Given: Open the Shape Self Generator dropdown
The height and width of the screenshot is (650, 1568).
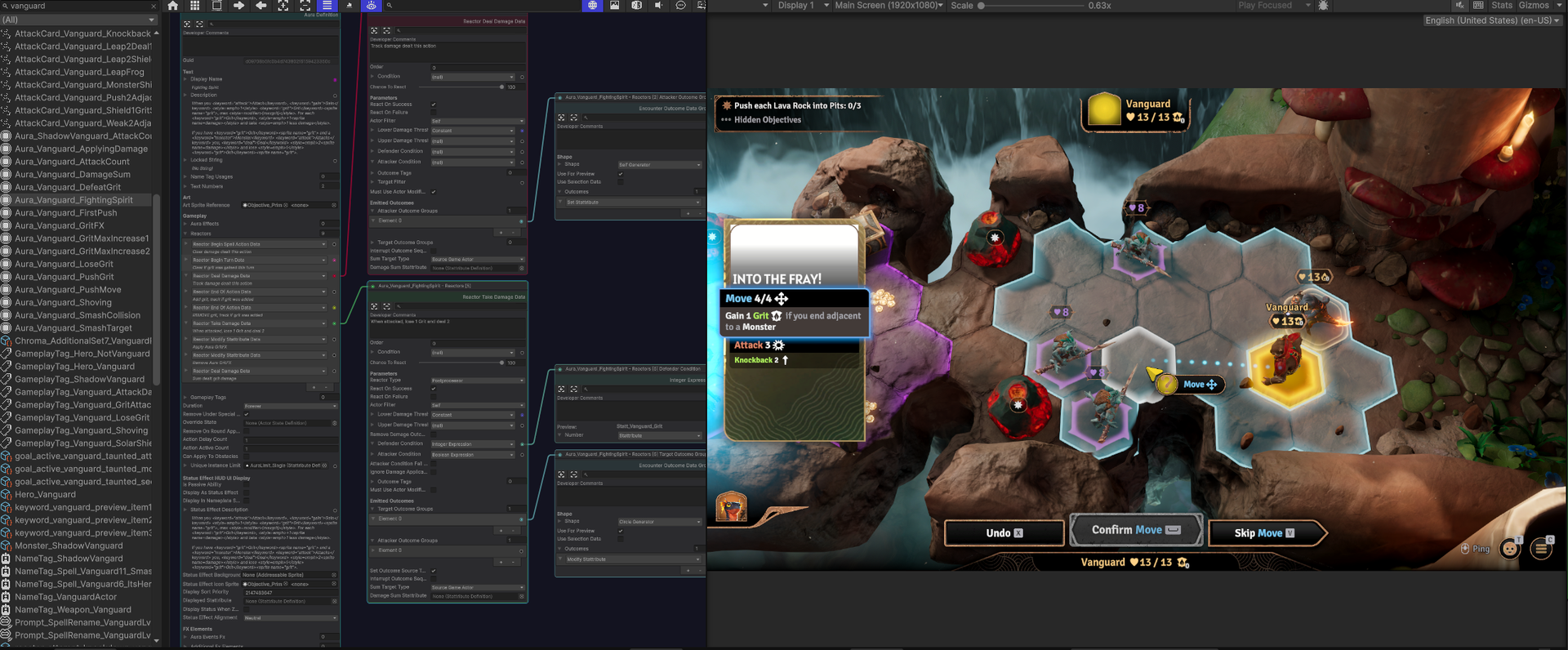Looking at the screenshot, I should click(659, 165).
